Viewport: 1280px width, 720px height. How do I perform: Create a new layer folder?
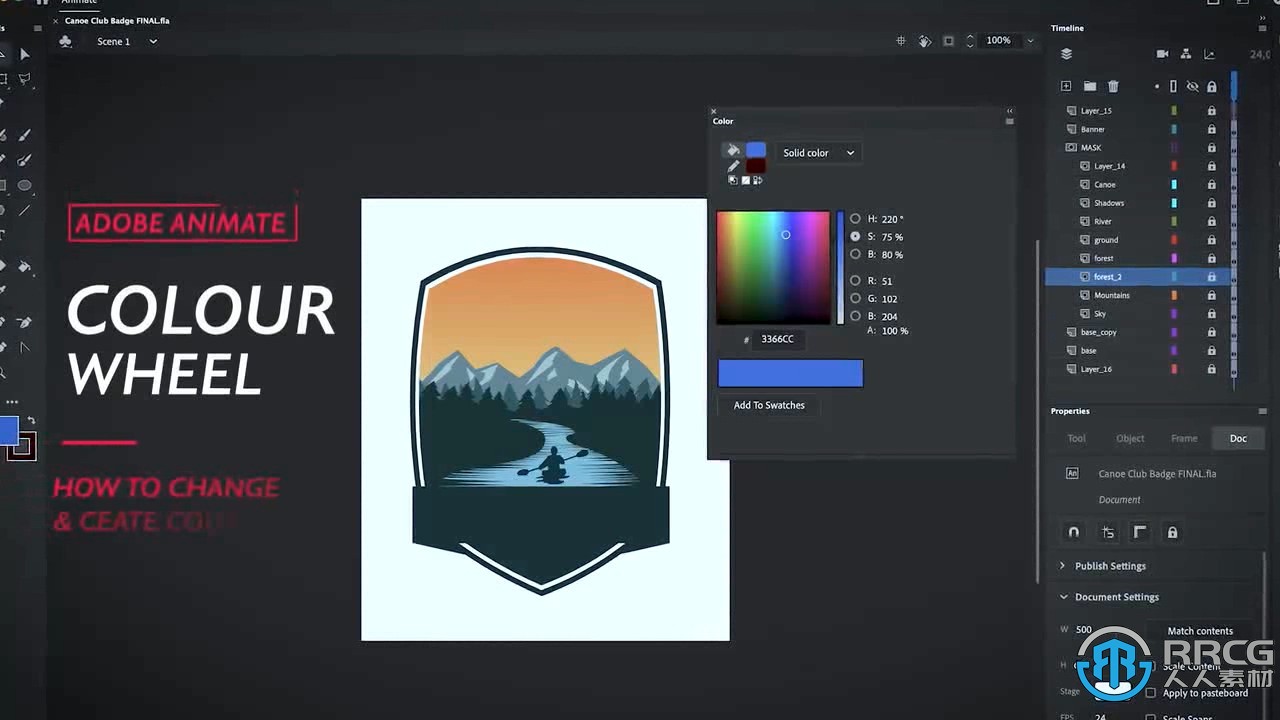[x=1090, y=86]
